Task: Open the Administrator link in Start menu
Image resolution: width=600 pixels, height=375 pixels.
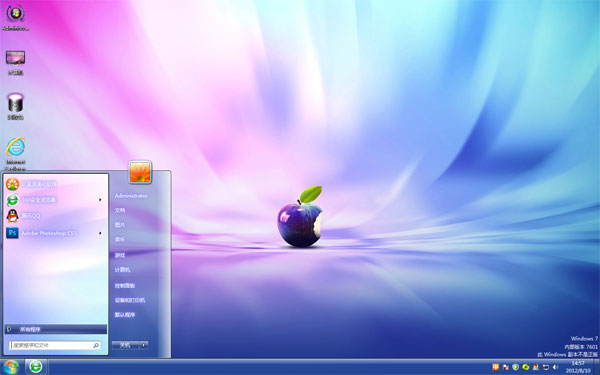Action: click(x=131, y=196)
